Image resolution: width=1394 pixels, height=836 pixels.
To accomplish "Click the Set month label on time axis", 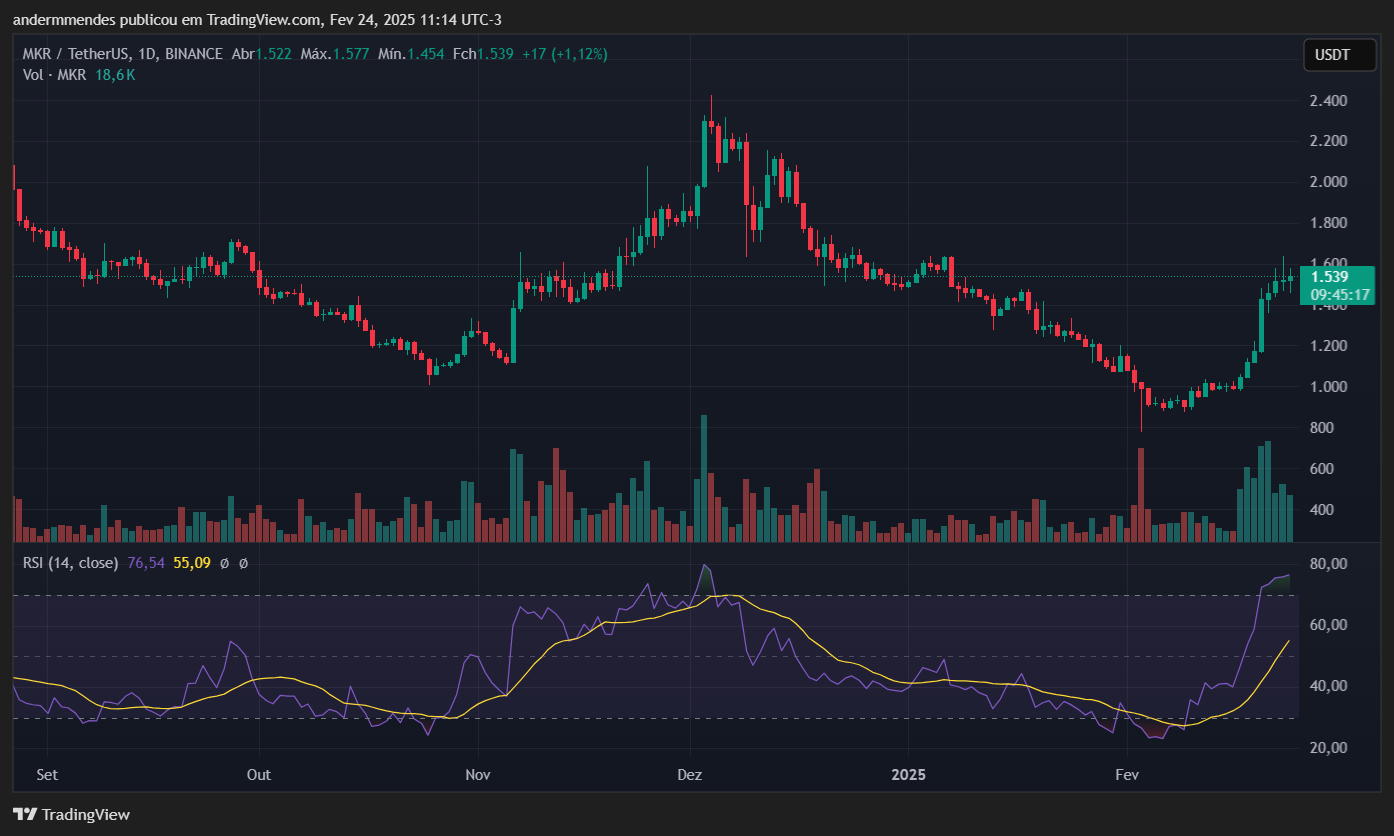I will 46,775.
